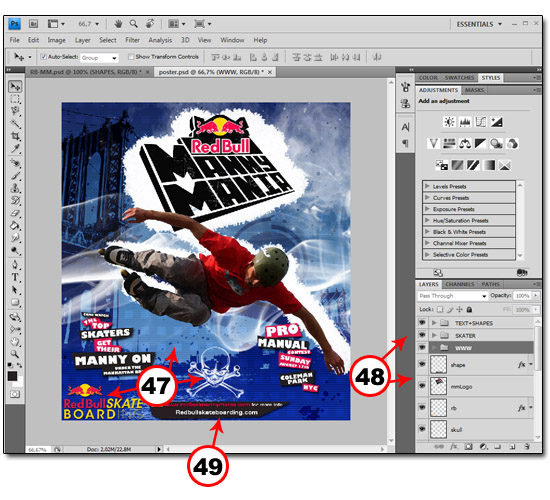
Task: Select the Rectangular Marquee tool
Action: [x=15, y=99]
